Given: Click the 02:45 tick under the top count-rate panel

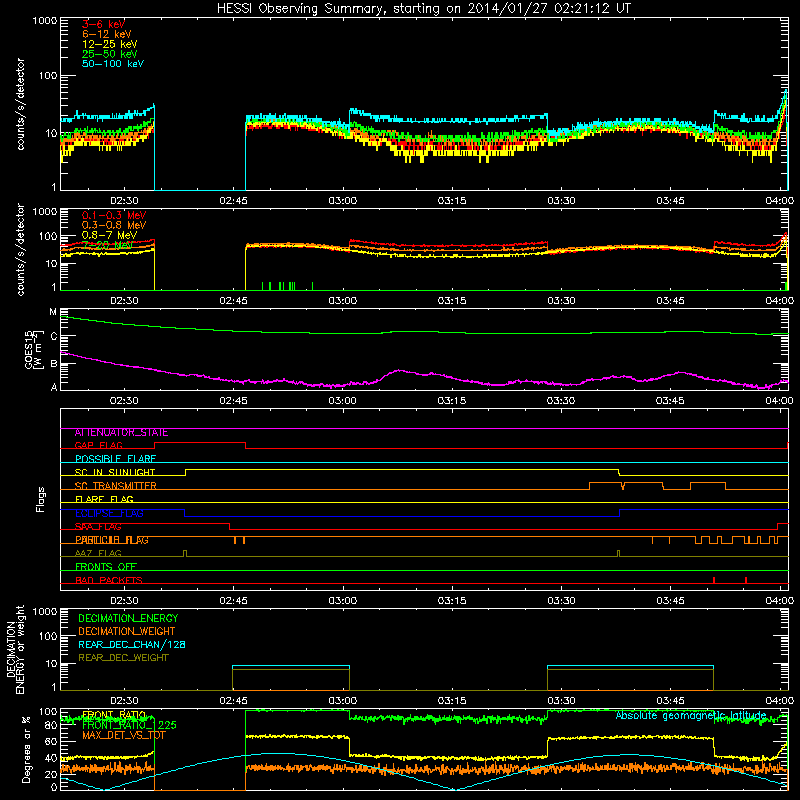Looking at the screenshot, I should click(x=233, y=201).
